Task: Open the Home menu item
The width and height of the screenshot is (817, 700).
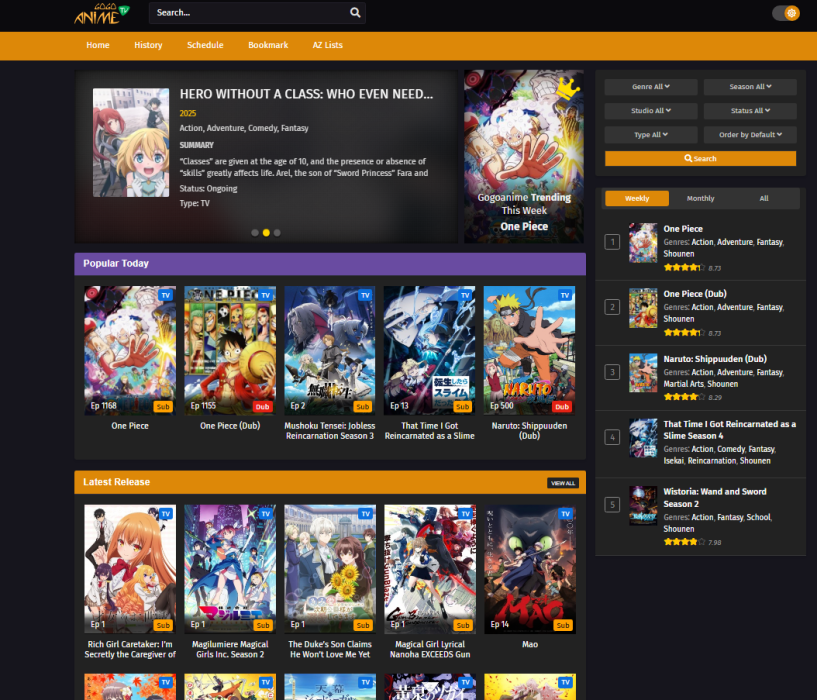Action: click(x=98, y=45)
